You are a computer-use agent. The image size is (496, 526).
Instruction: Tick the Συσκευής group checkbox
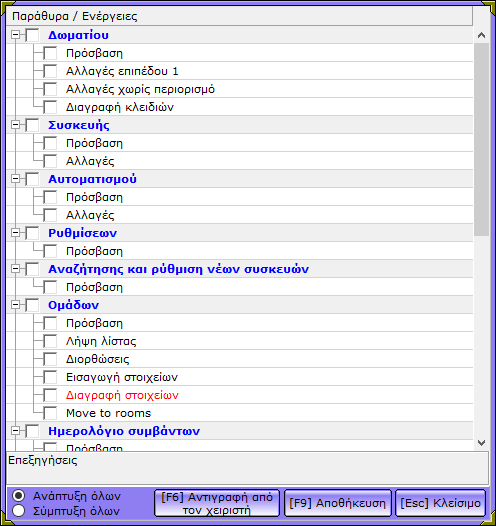(33, 125)
